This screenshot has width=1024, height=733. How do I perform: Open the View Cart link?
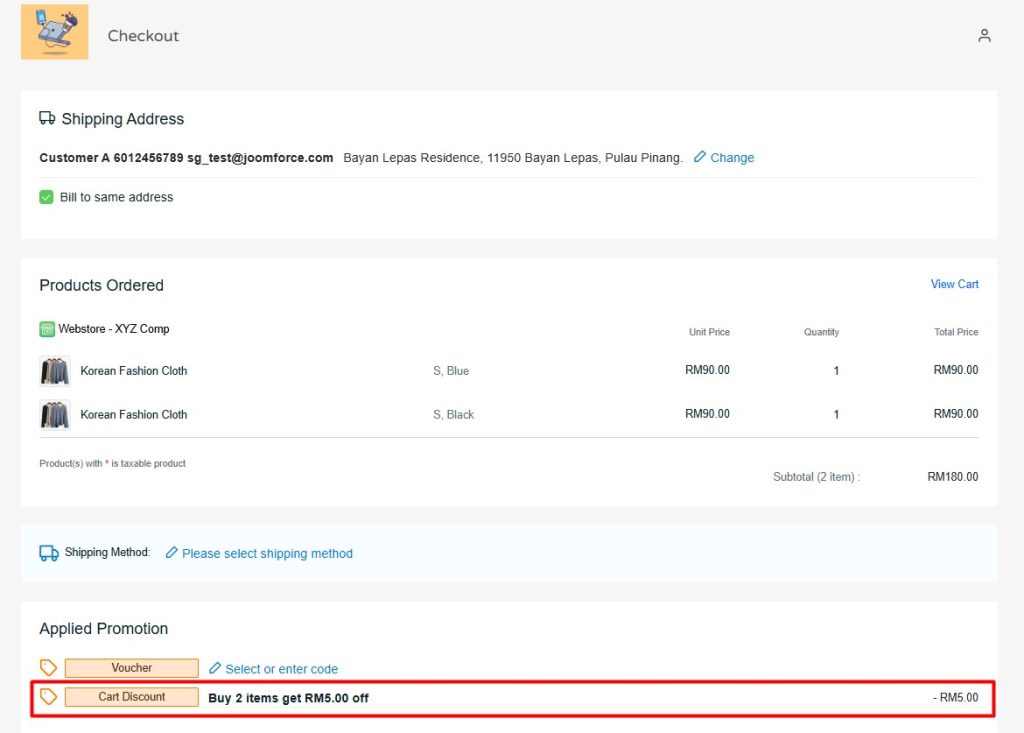[954, 284]
